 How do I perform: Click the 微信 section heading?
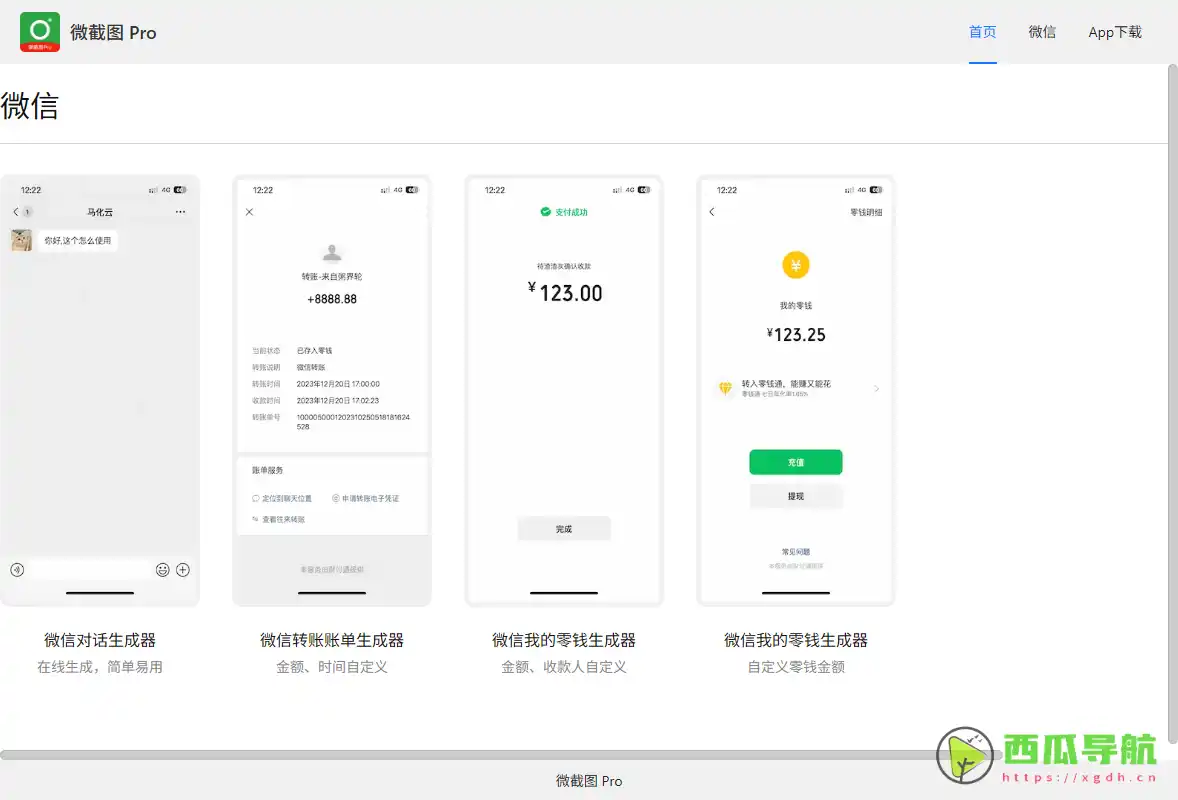click(29, 105)
